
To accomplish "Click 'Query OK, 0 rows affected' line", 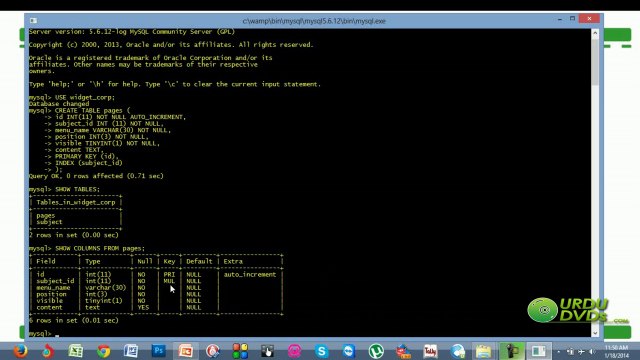I will pyautogui.click(x=96, y=176).
